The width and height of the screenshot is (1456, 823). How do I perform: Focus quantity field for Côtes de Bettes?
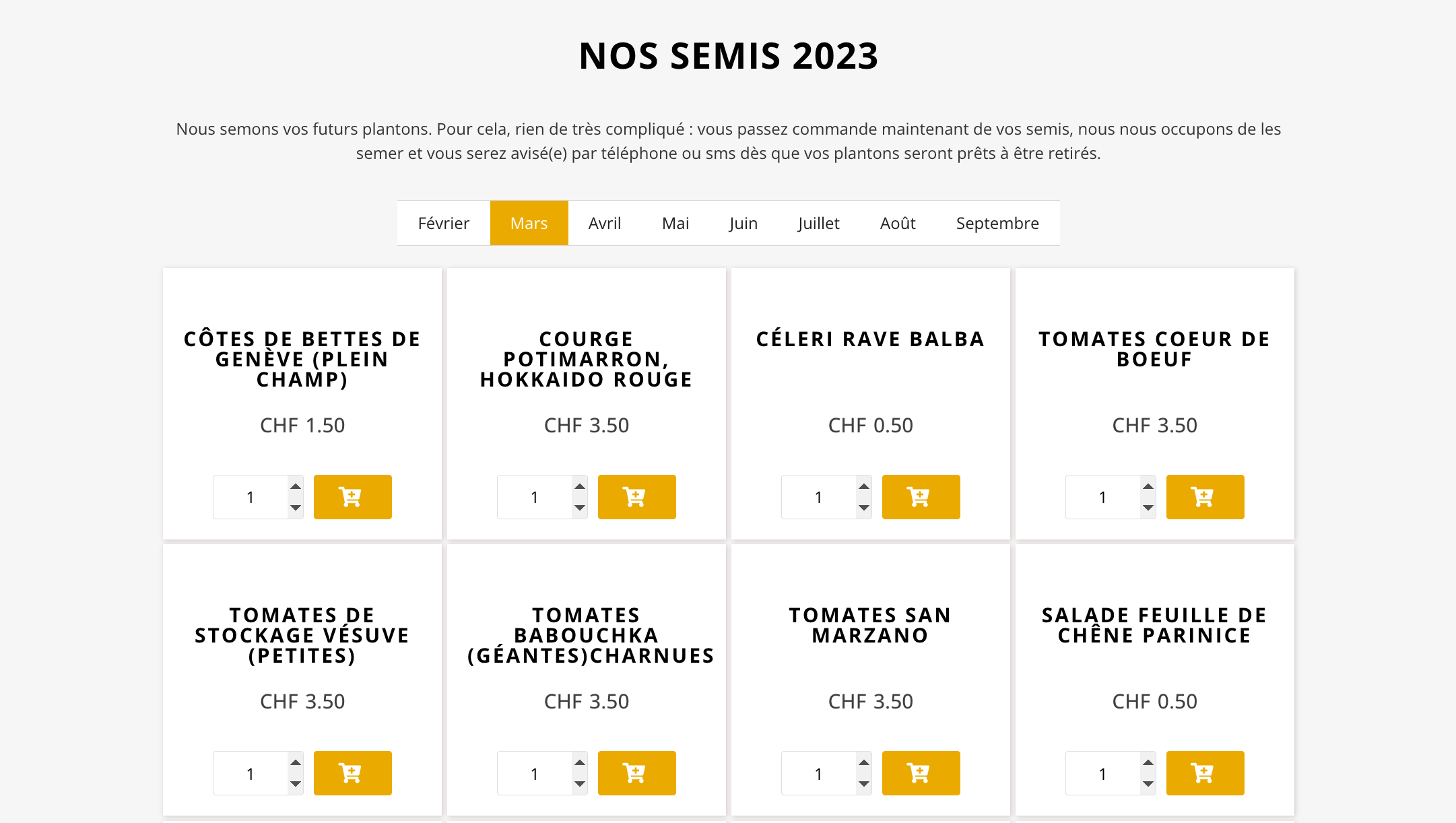[x=251, y=497]
